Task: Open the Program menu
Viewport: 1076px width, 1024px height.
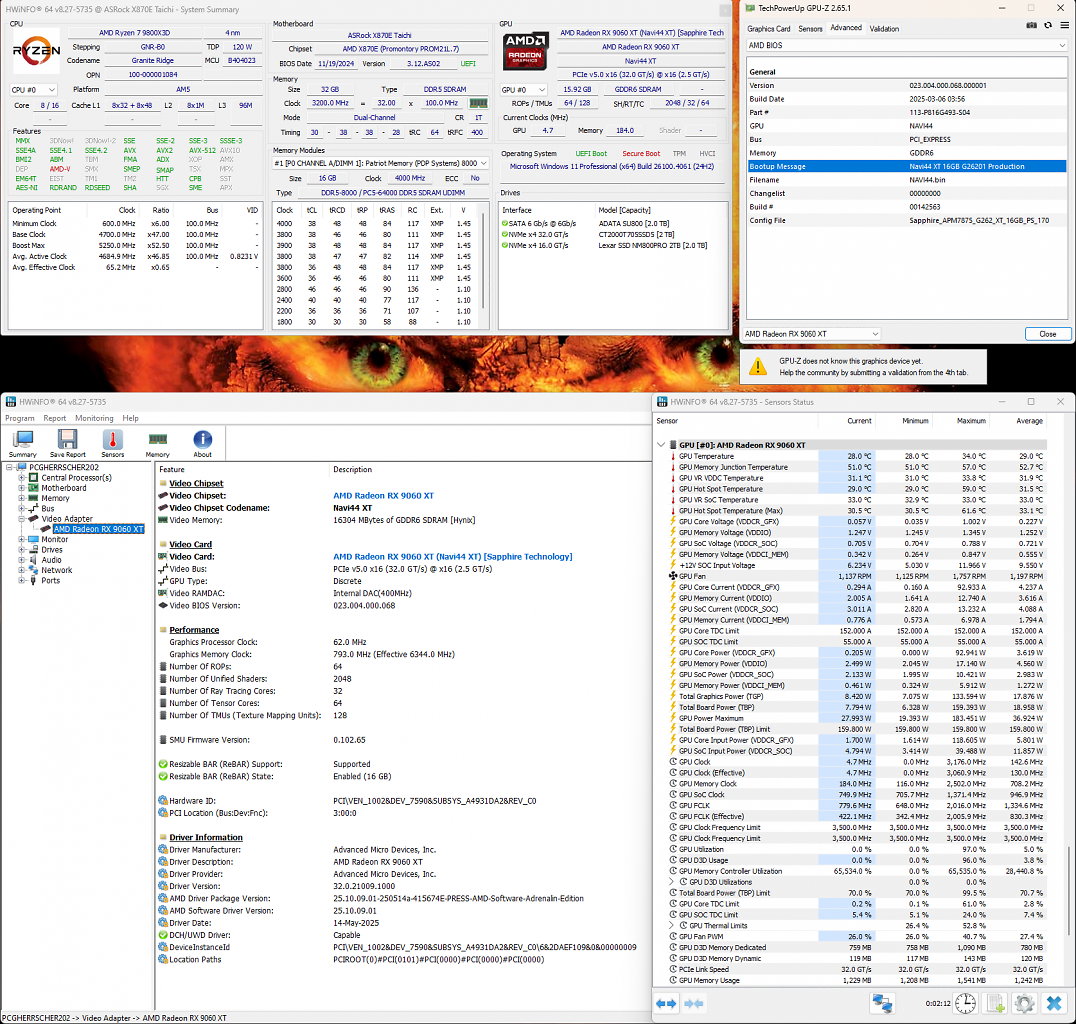Action: click(20, 418)
